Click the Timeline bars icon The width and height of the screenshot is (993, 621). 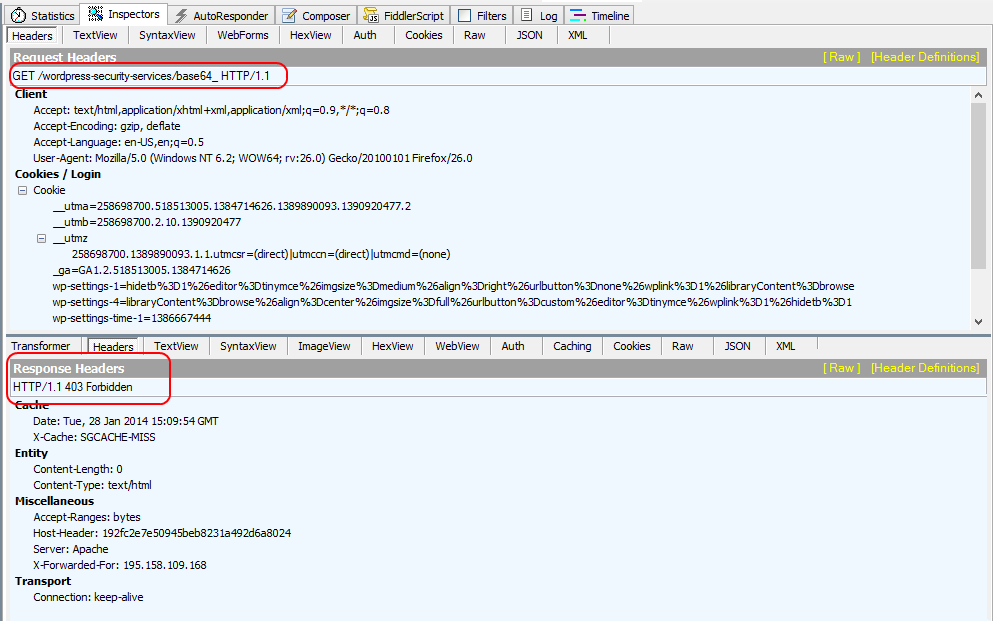578,15
